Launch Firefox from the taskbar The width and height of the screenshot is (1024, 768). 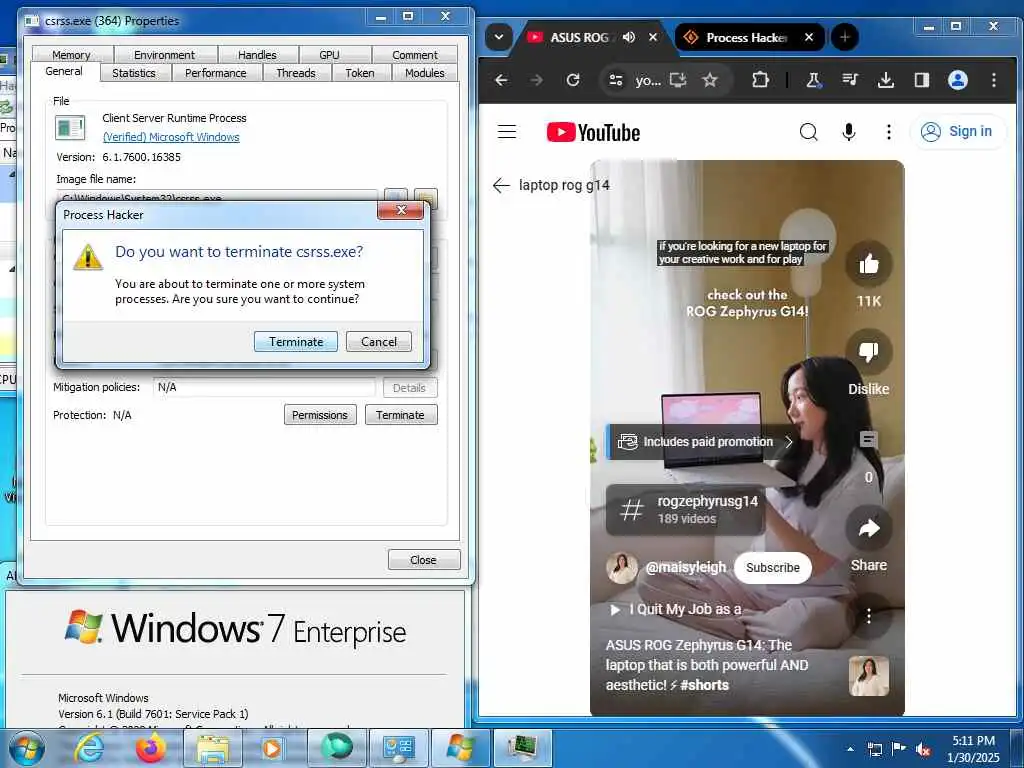150,748
